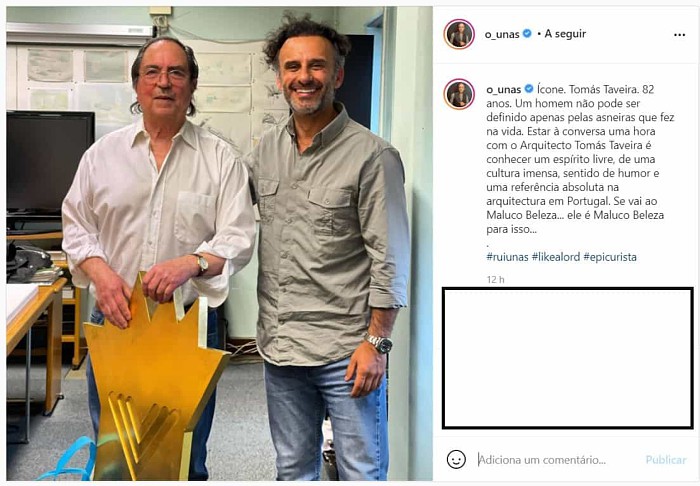Click the golden hand sculpture in photo
Screen dimensions: 700x486
154,379
